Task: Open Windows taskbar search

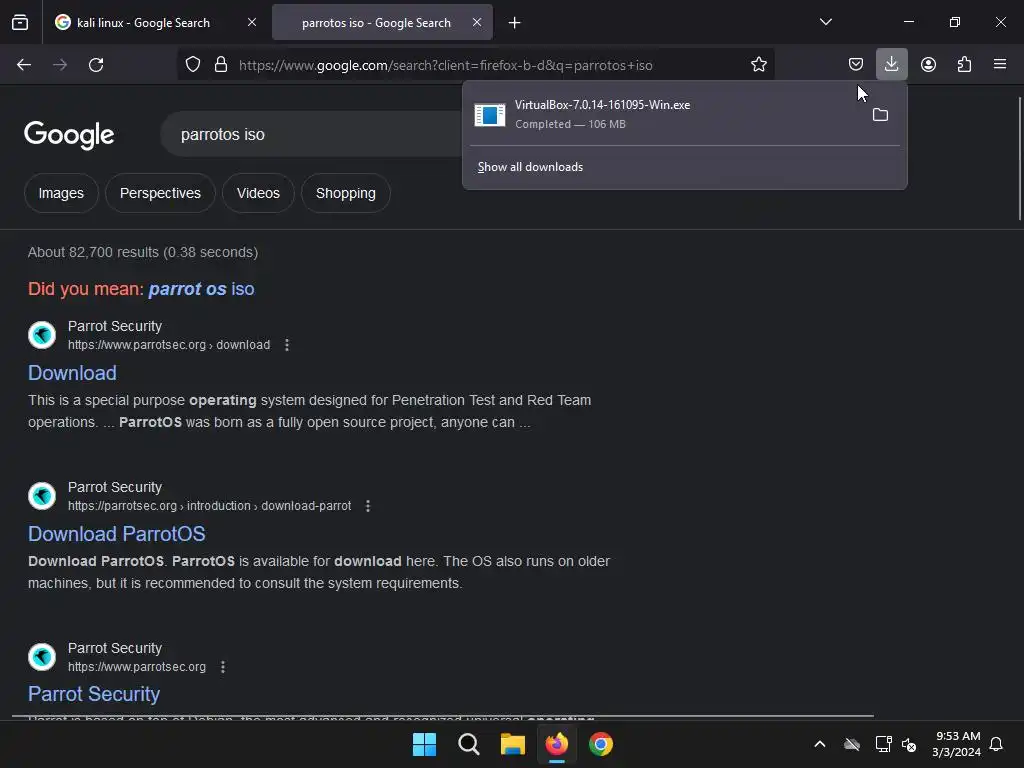Action: 469,744
